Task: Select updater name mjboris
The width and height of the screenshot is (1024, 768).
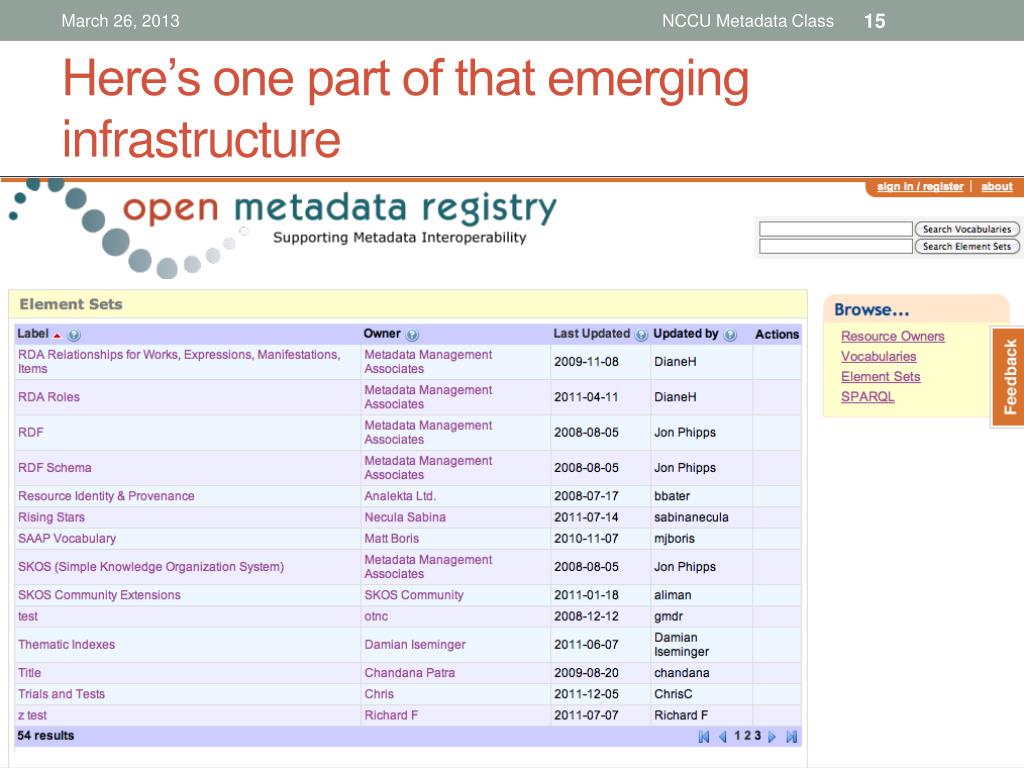Action: (x=674, y=539)
